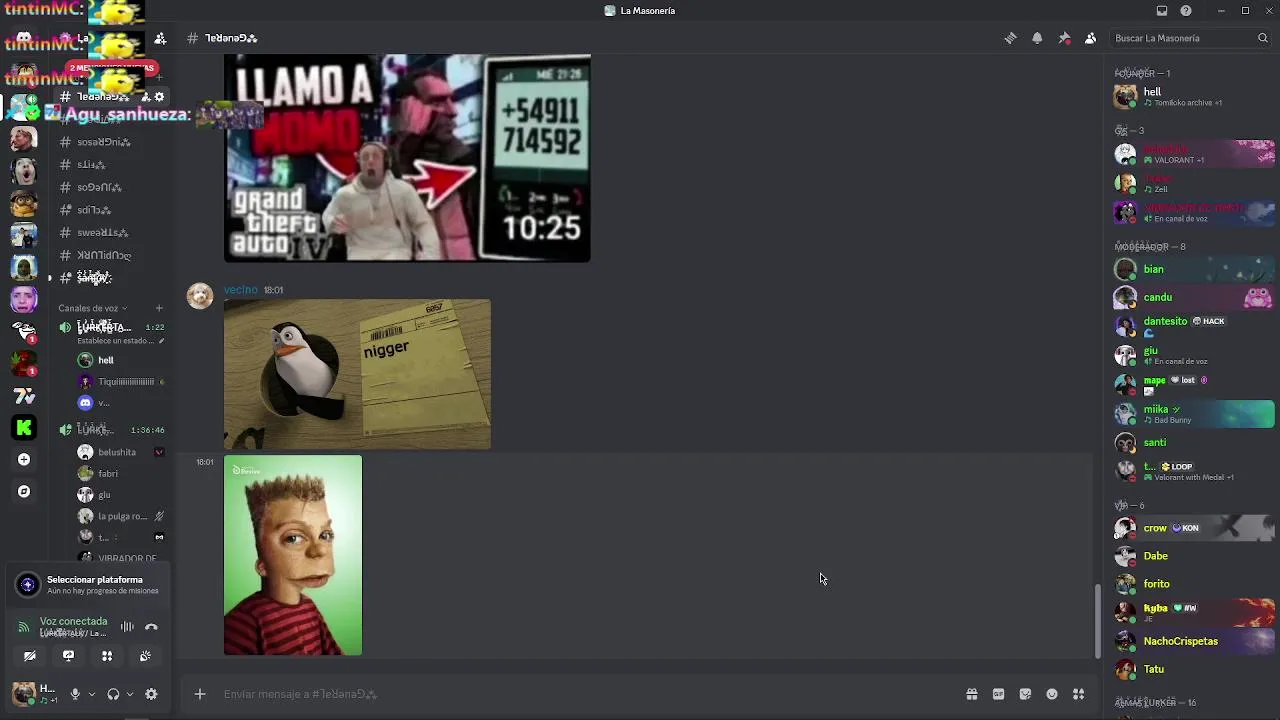The image size is (1280, 720).
Task: Open channel settings gear for selected channel
Action: point(159,97)
